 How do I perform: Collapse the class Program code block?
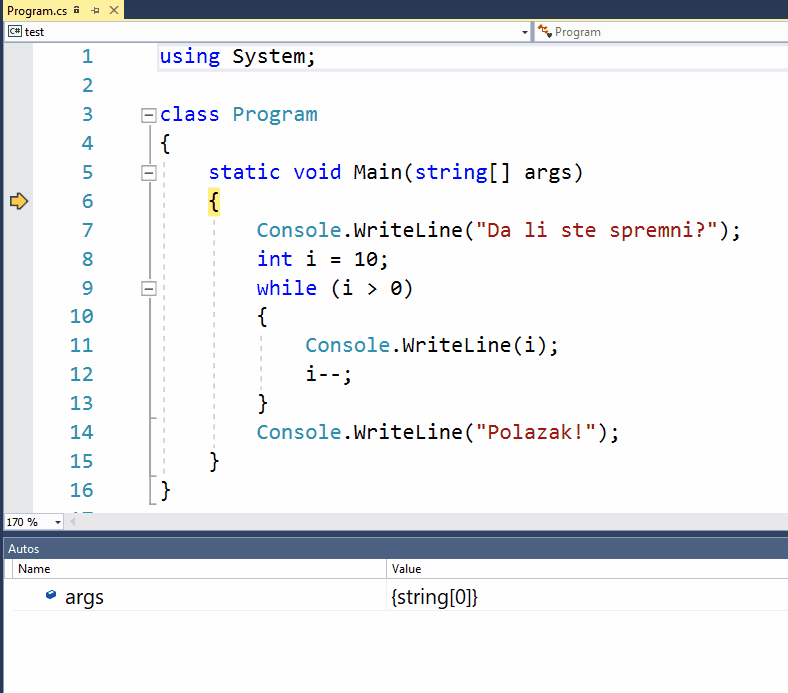149,115
